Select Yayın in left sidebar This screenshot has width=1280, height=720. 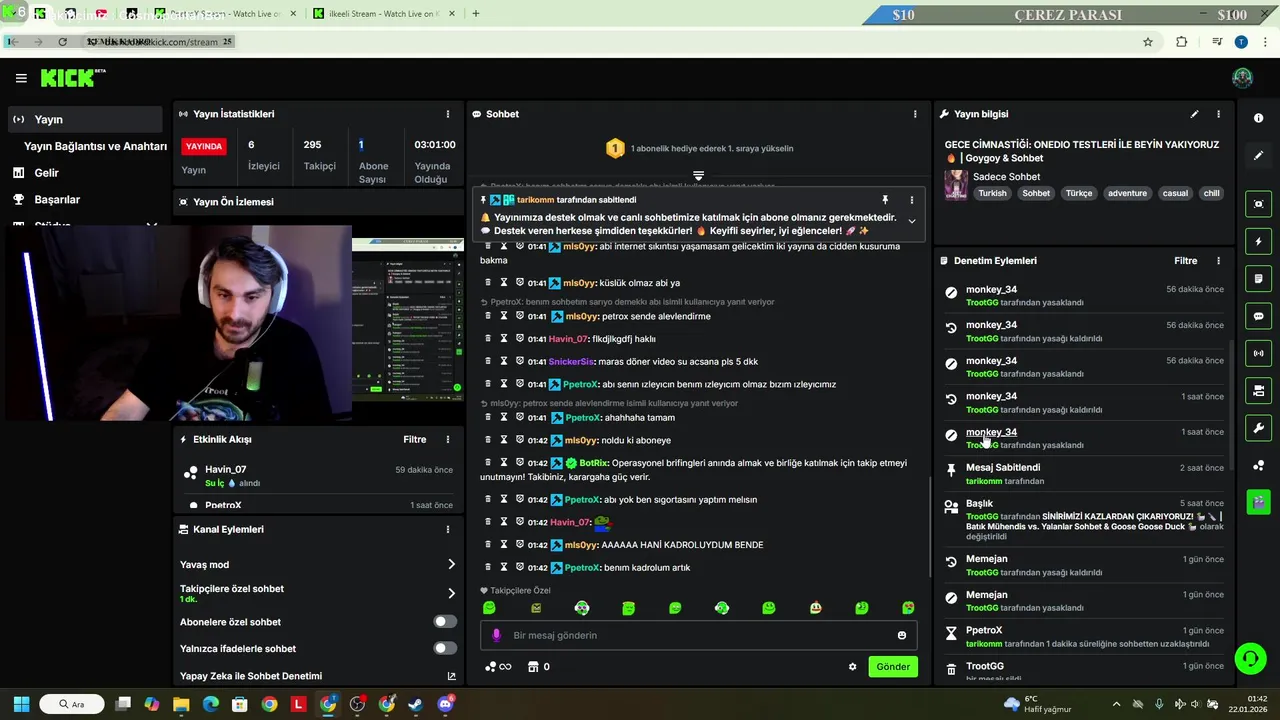pos(84,119)
